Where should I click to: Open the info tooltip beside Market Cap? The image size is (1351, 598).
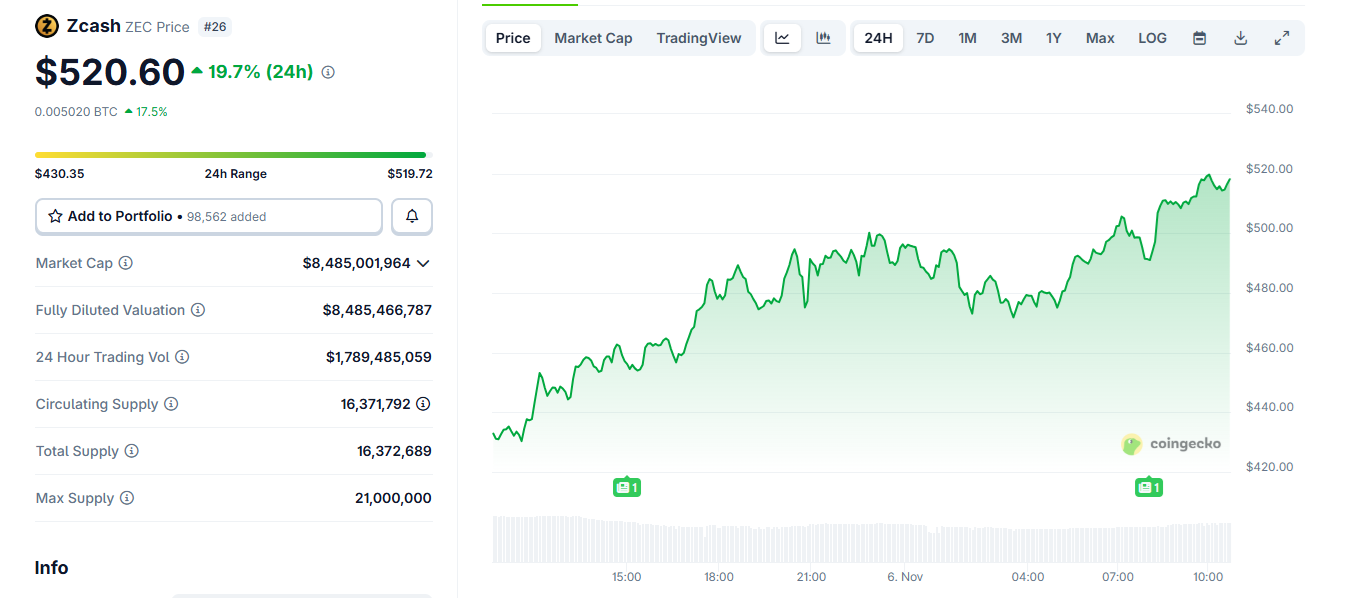click(x=125, y=263)
